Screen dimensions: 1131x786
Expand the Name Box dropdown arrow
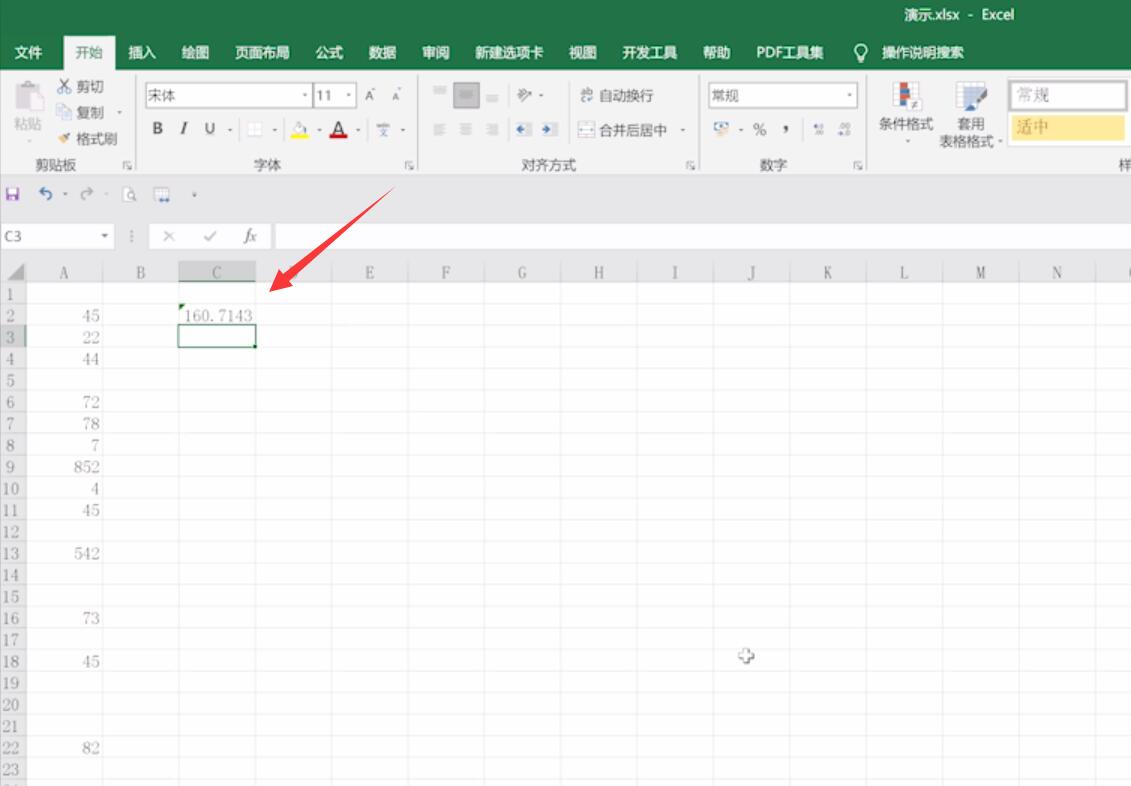(x=105, y=236)
